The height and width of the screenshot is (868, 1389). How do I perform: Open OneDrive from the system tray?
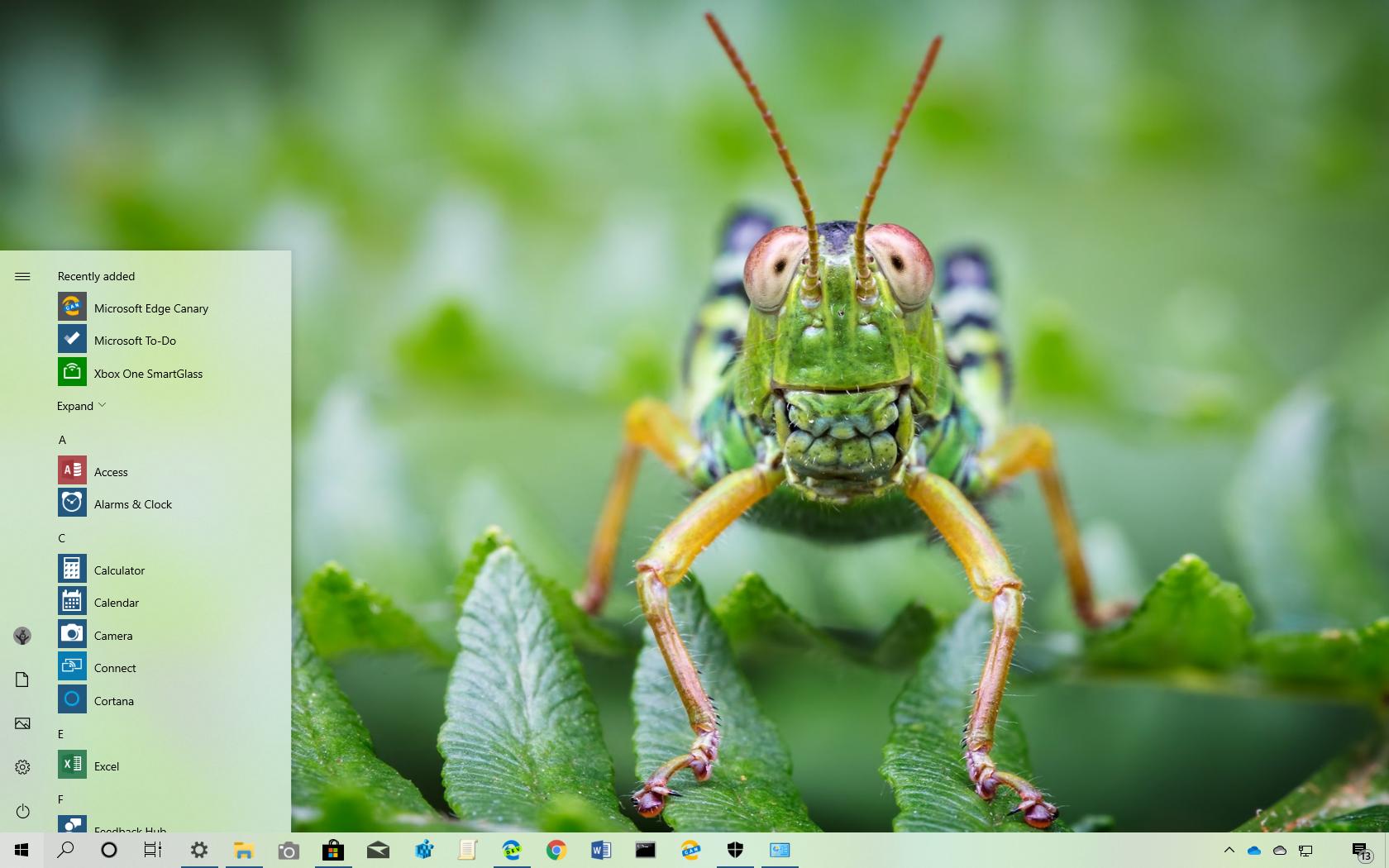(x=1255, y=850)
